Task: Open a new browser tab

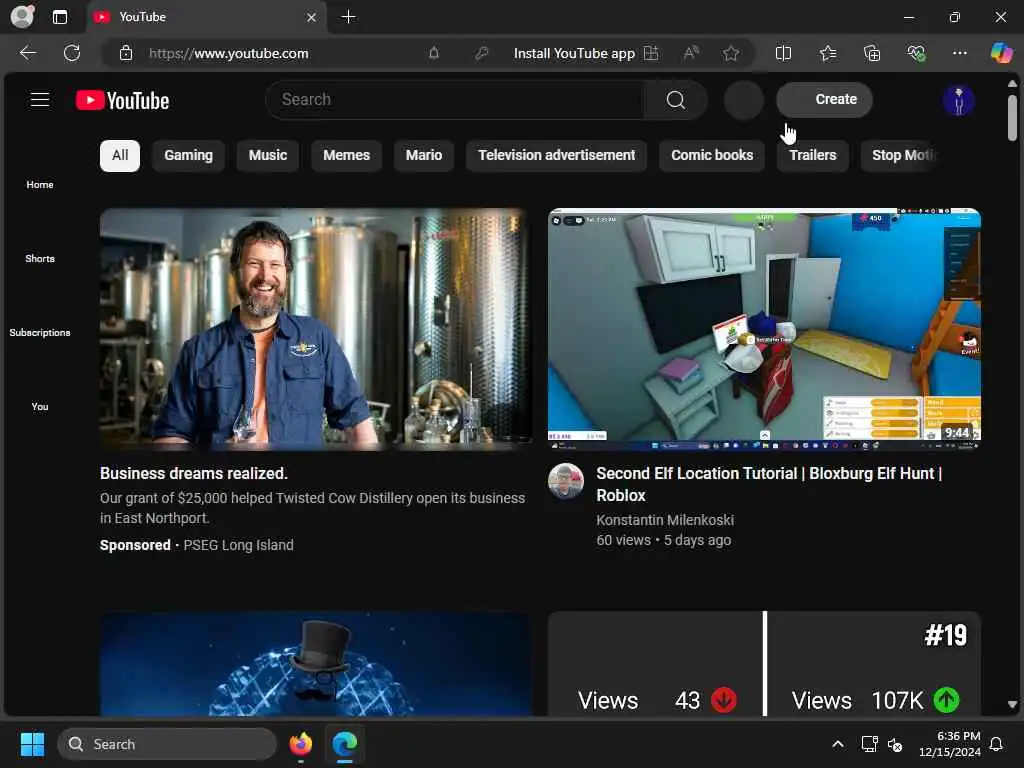Action: click(349, 17)
